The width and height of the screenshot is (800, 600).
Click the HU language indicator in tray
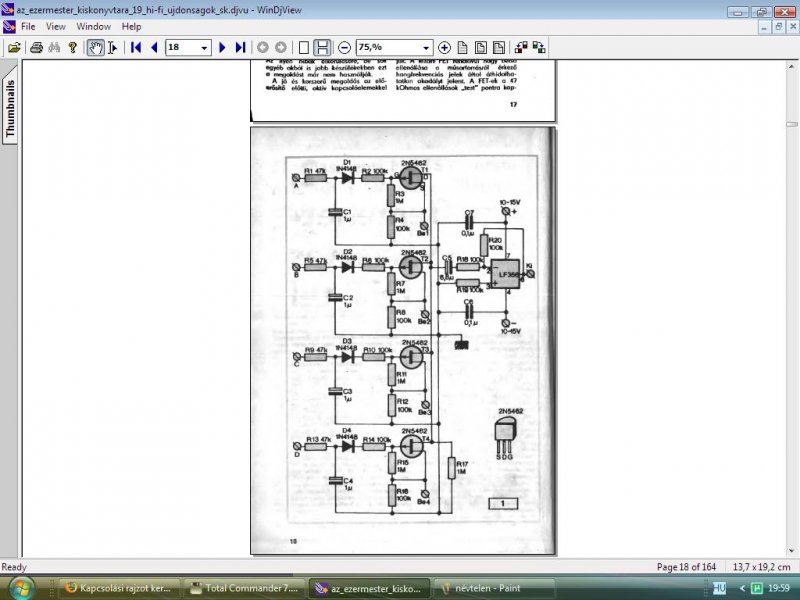point(719,588)
